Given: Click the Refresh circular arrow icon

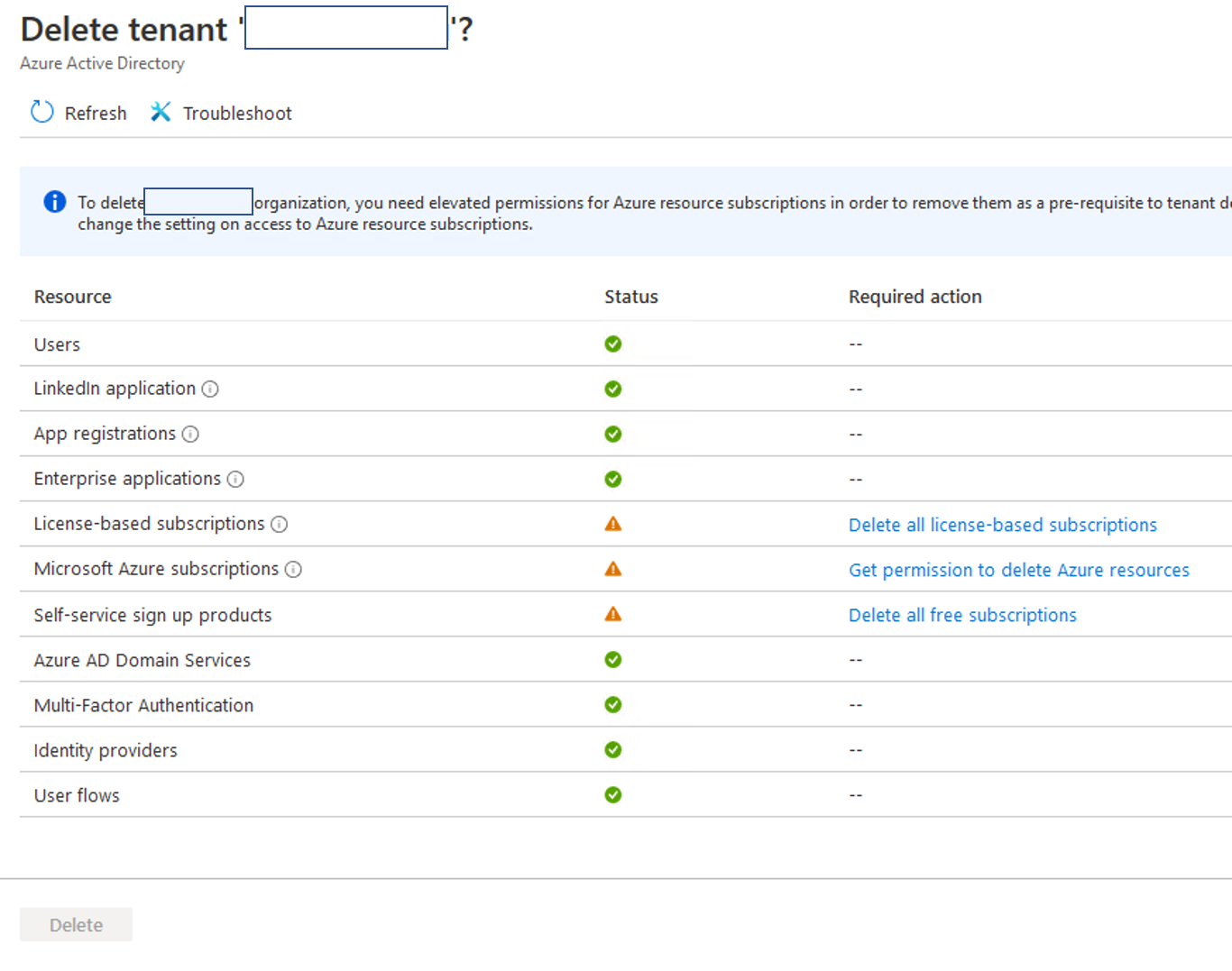Looking at the screenshot, I should (x=42, y=112).
